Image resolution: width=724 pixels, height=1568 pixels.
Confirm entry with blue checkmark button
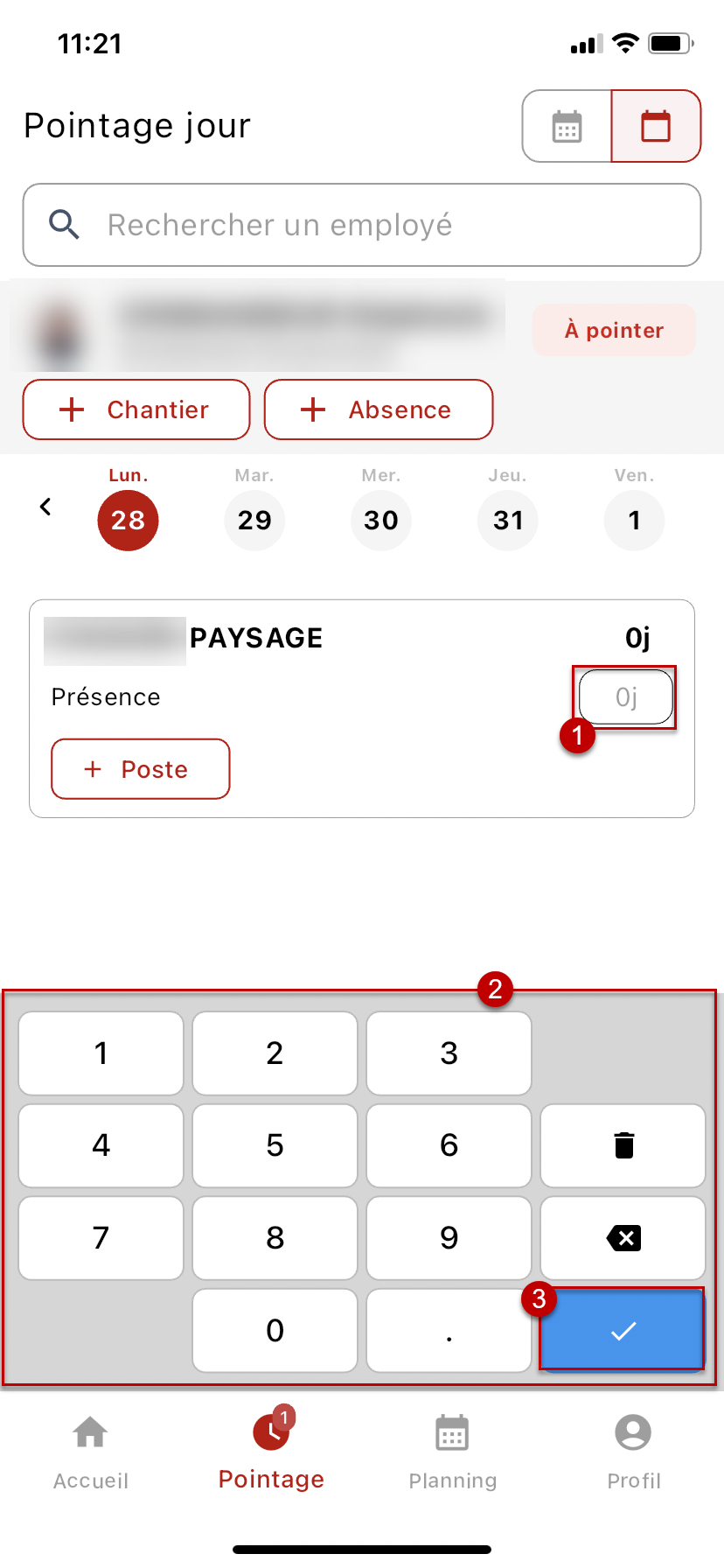pyautogui.click(x=623, y=1330)
